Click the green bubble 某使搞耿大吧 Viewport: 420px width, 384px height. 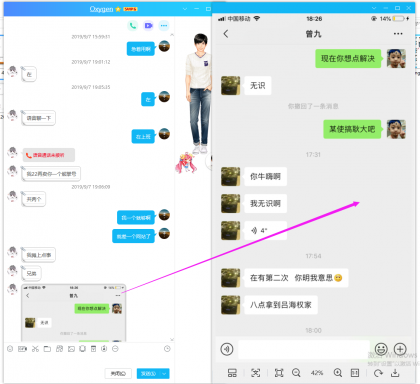click(x=352, y=129)
